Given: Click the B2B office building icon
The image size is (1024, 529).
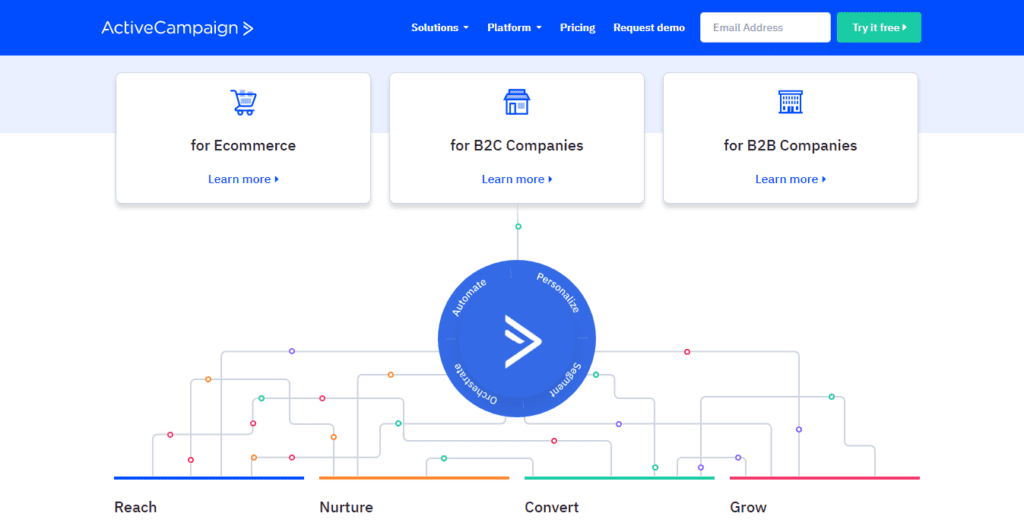Looking at the screenshot, I should tap(790, 103).
